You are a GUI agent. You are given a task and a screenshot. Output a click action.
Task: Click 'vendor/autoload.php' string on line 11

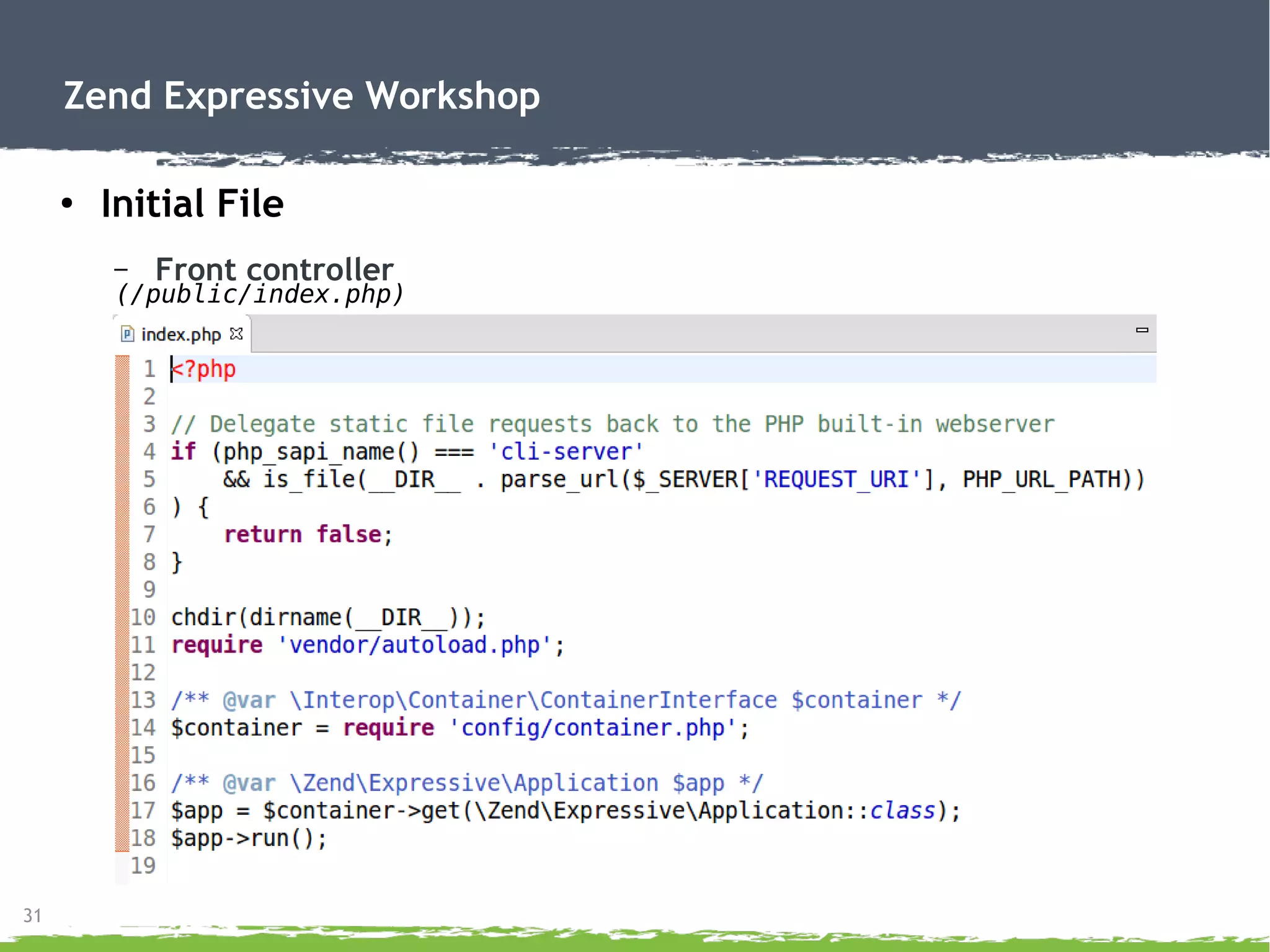(414, 645)
